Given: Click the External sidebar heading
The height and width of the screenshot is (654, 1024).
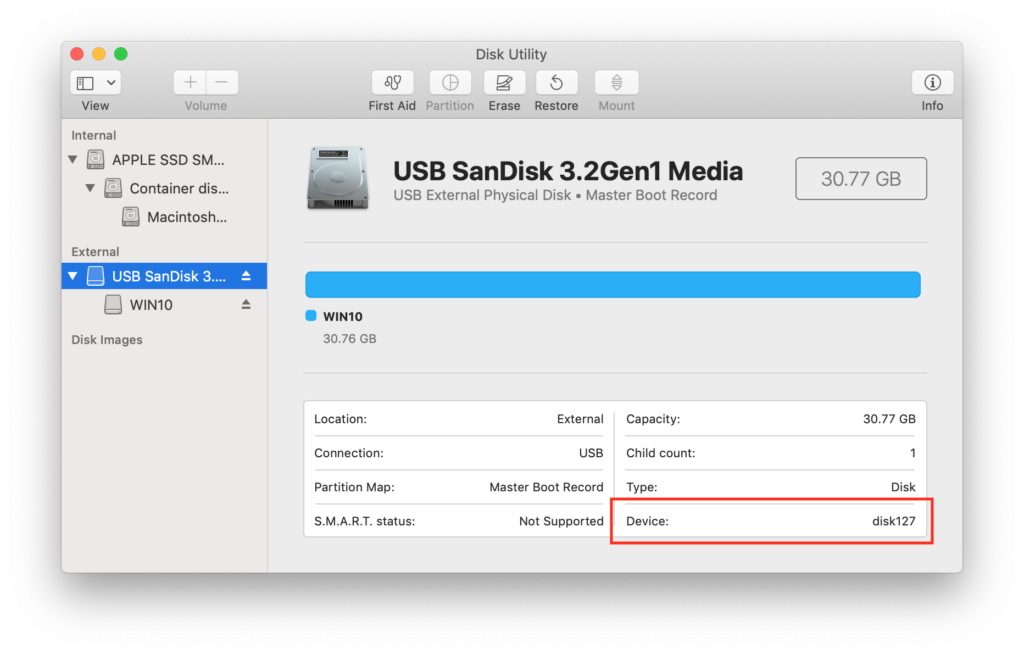Looking at the screenshot, I should (x=95, y=252).
